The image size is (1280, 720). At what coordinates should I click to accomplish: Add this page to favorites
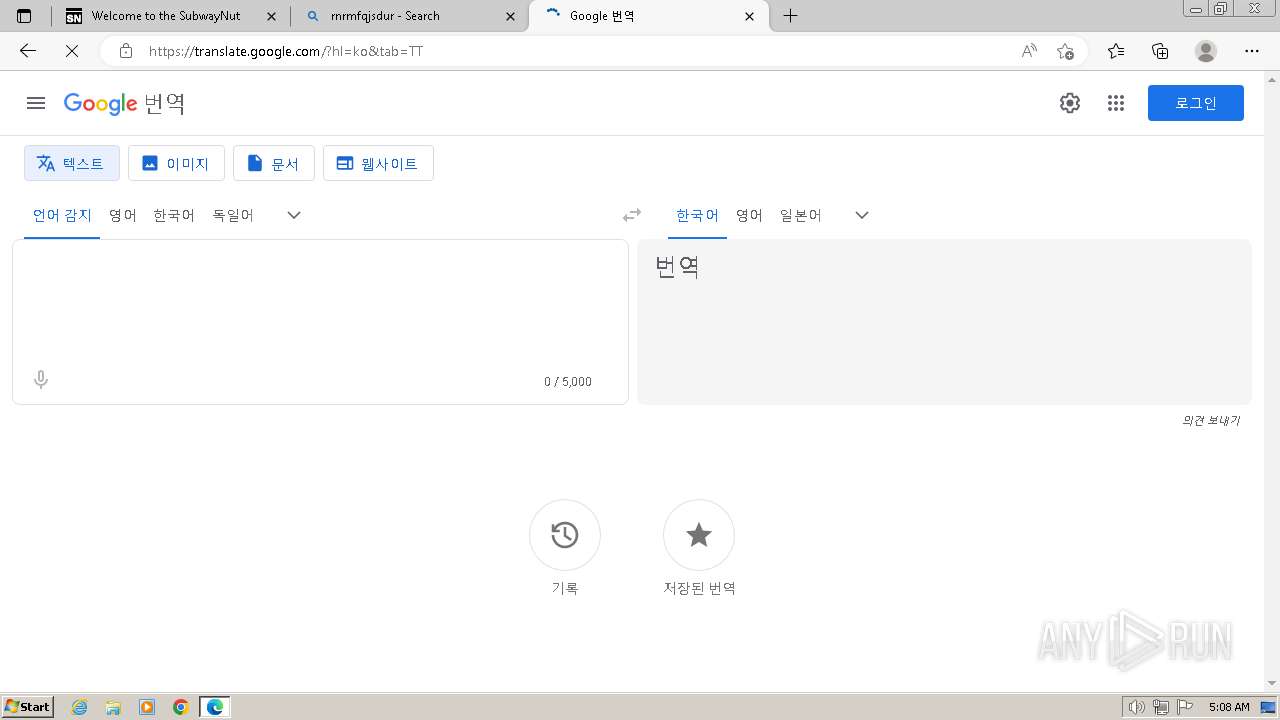[1065, 51]
